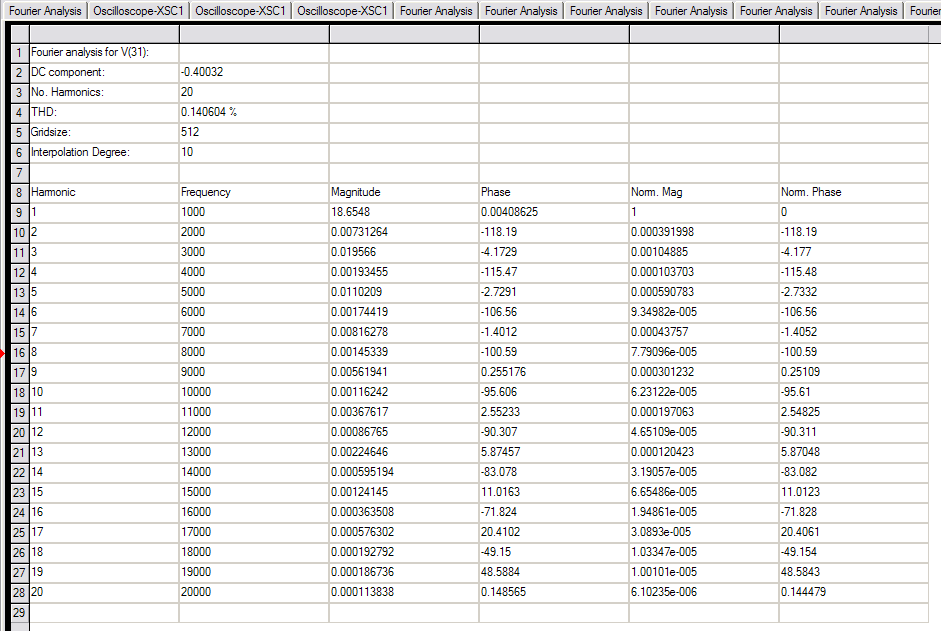
Task: Click frequency cell 4000
Action: pyautogui.click(x=254, y=272)
